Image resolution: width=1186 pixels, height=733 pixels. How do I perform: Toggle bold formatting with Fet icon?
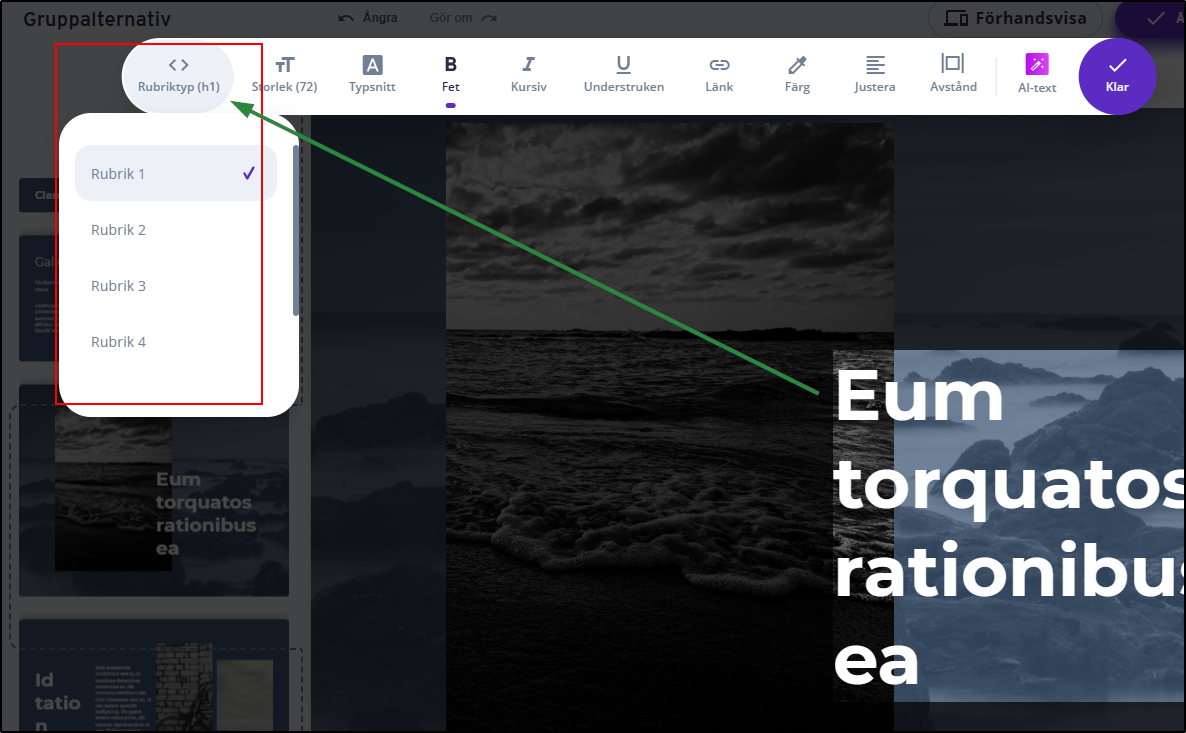450,75
